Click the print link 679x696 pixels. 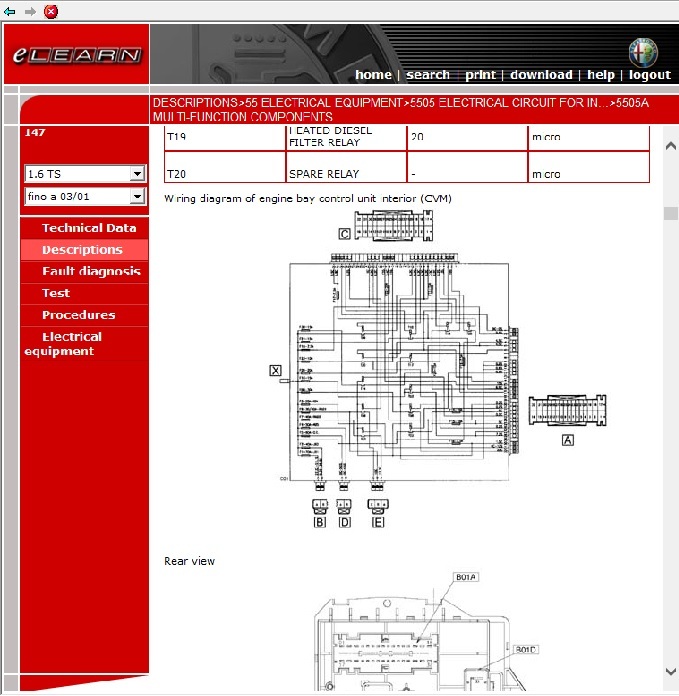click(x=480, y=75)
